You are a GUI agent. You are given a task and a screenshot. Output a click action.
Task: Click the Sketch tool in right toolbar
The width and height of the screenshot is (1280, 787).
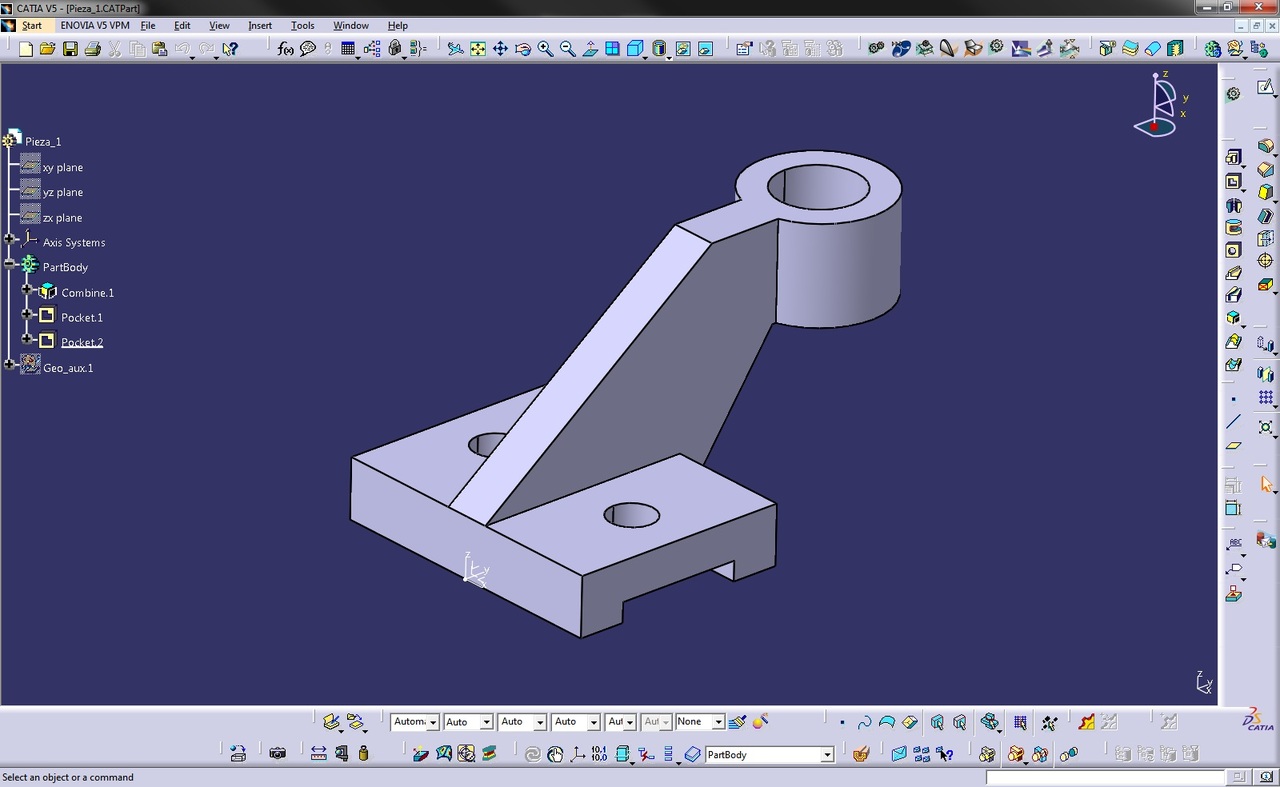pyautogui.click(x=1266, y=88)
